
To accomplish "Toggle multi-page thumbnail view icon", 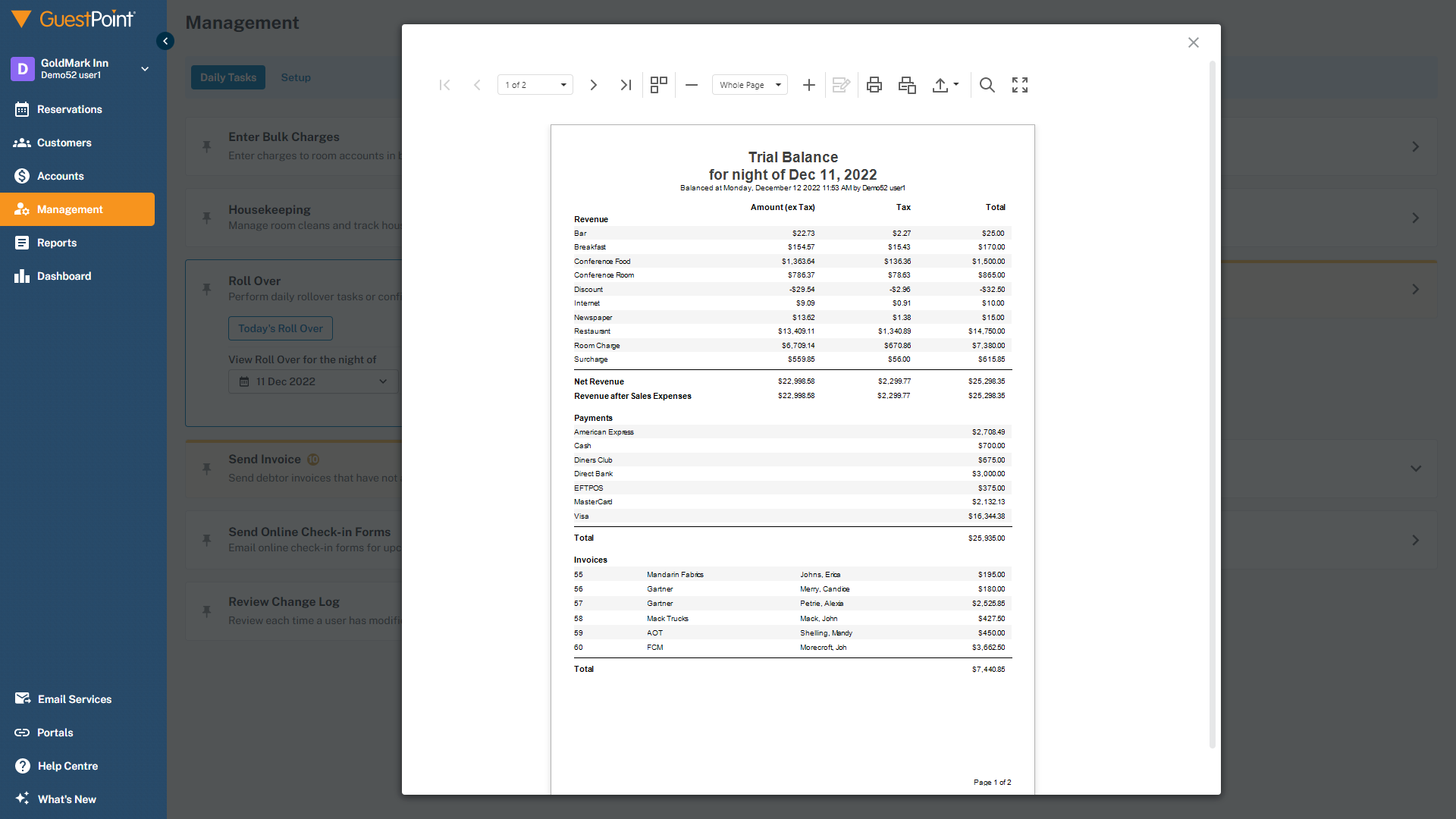I will (659, 85).
